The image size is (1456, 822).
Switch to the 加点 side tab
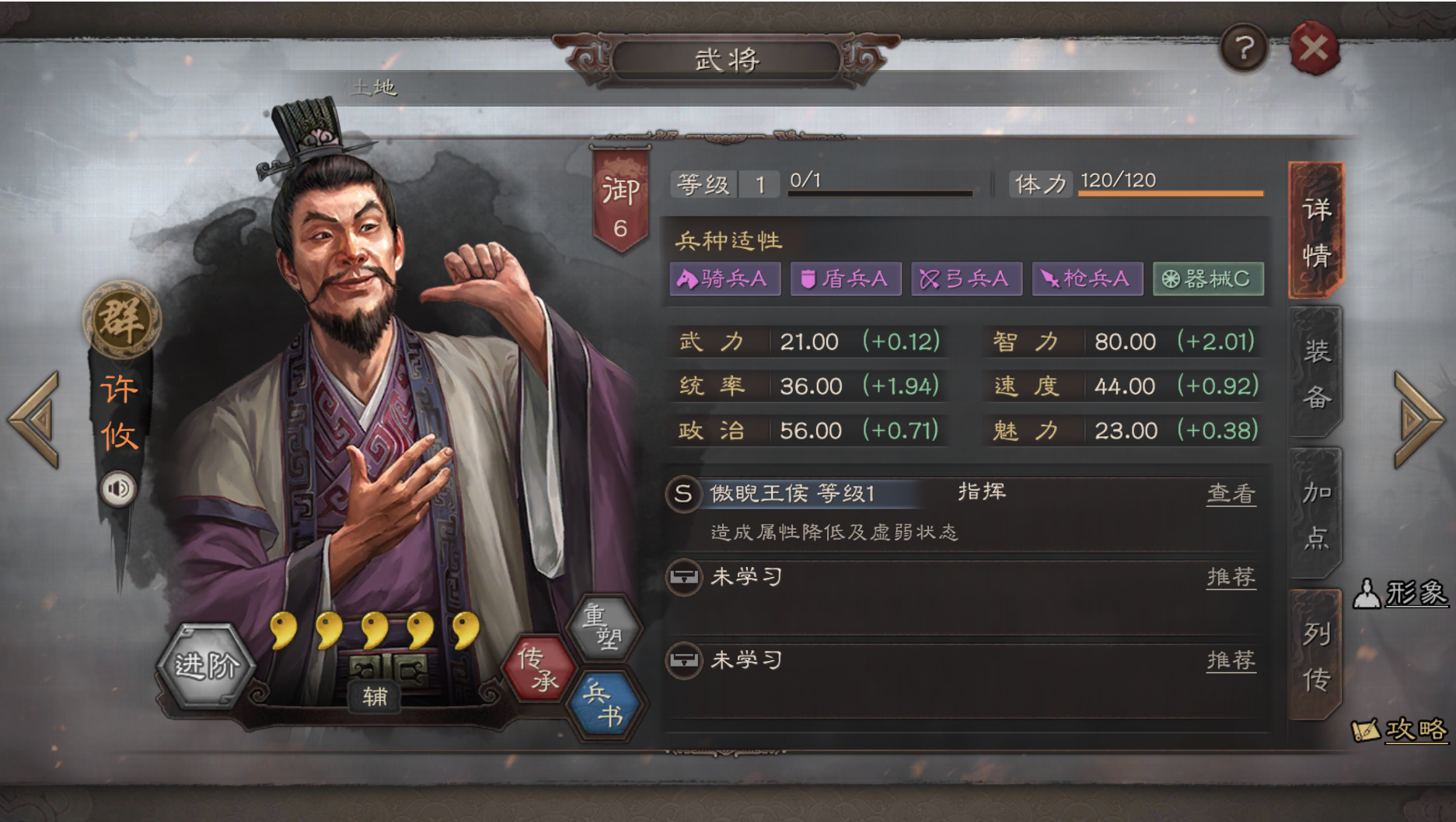tap(1316, 514)
